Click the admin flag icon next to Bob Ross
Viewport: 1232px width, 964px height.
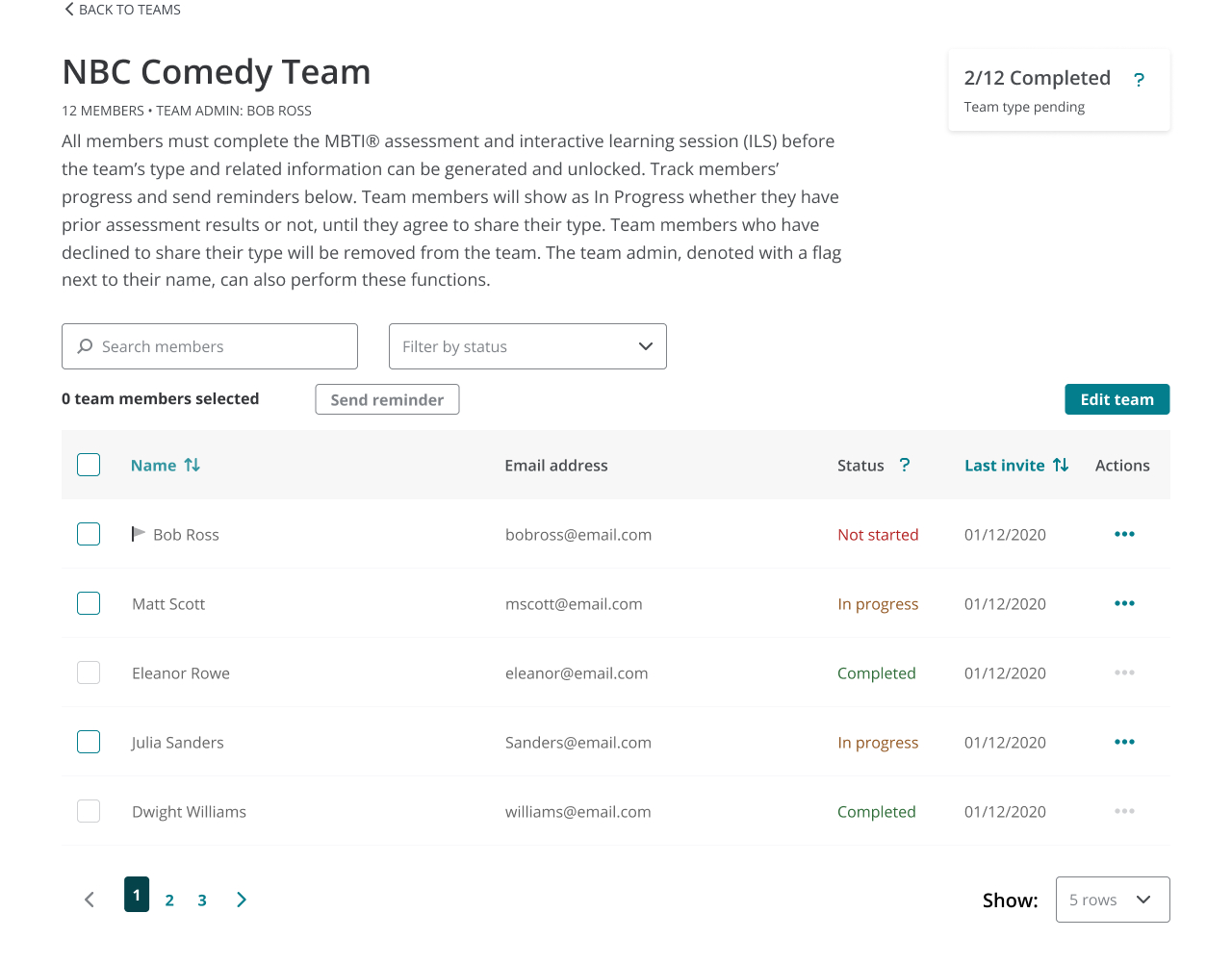(139, 533)
